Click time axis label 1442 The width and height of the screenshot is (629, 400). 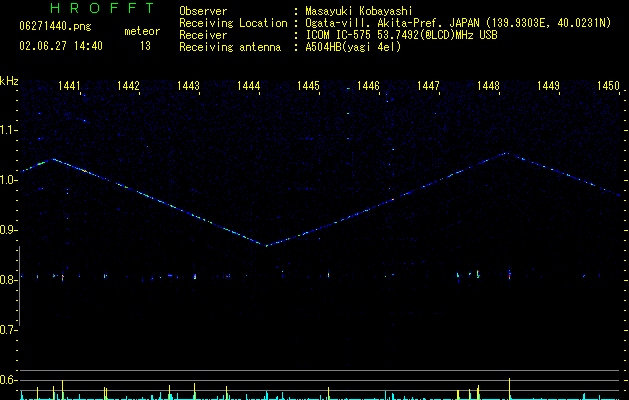128,86
